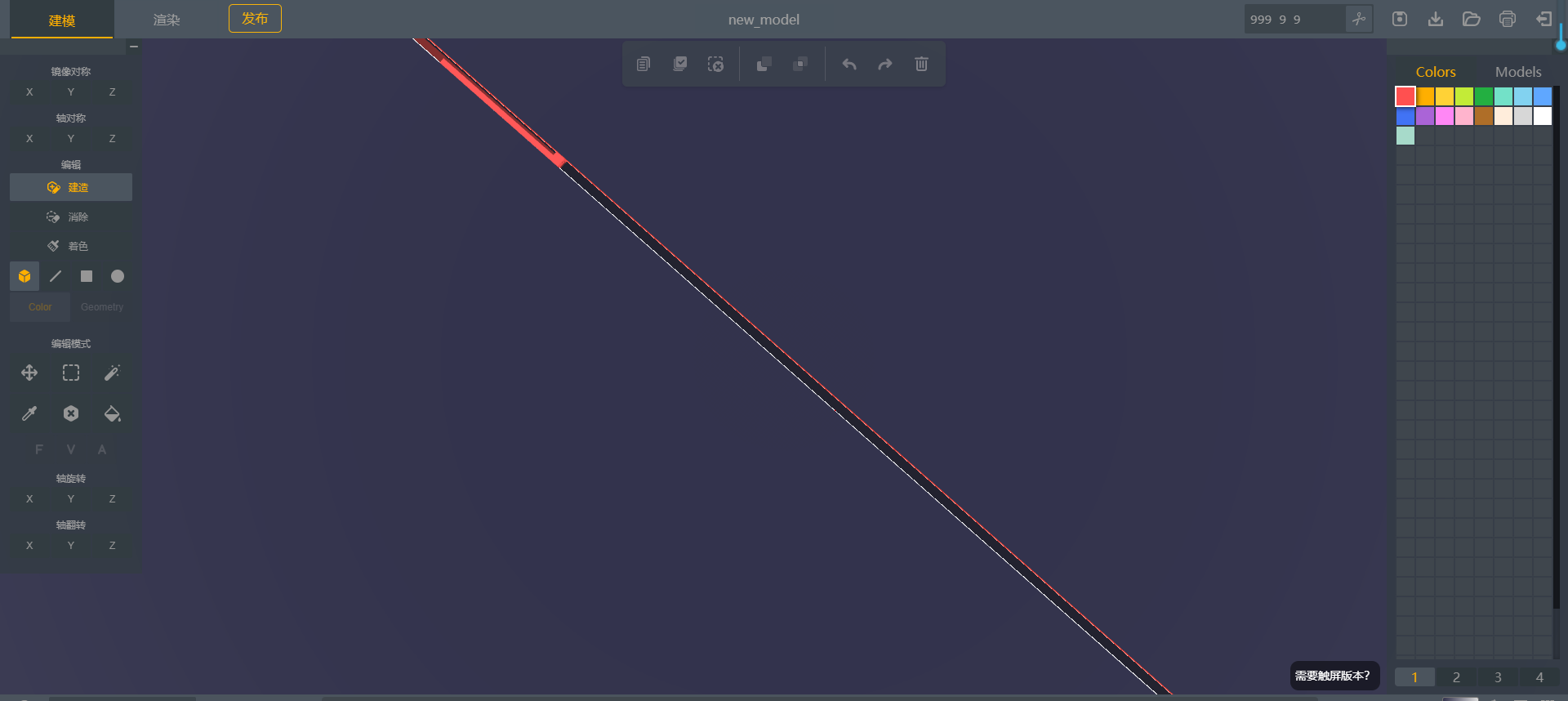Choose the line brush shape

[x=56, y=276]
